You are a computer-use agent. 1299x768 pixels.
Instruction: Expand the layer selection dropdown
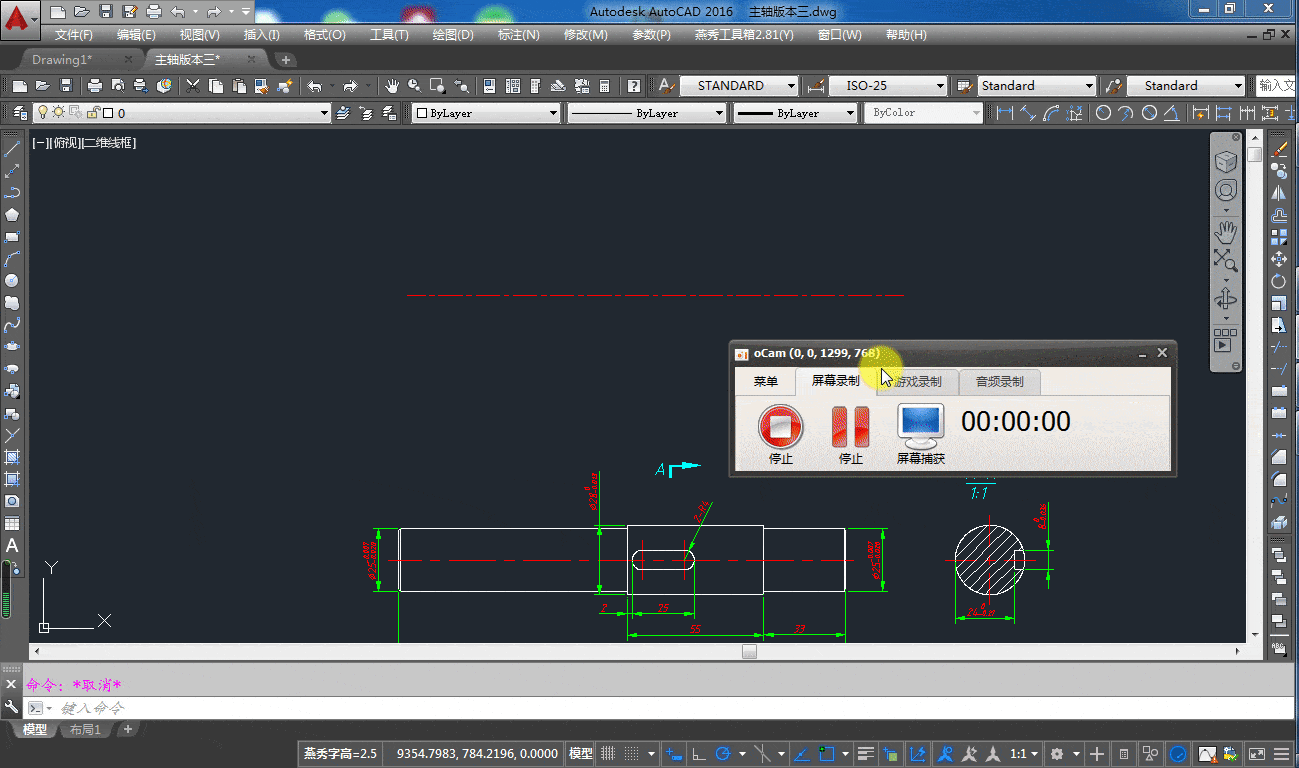coord(324,114)
